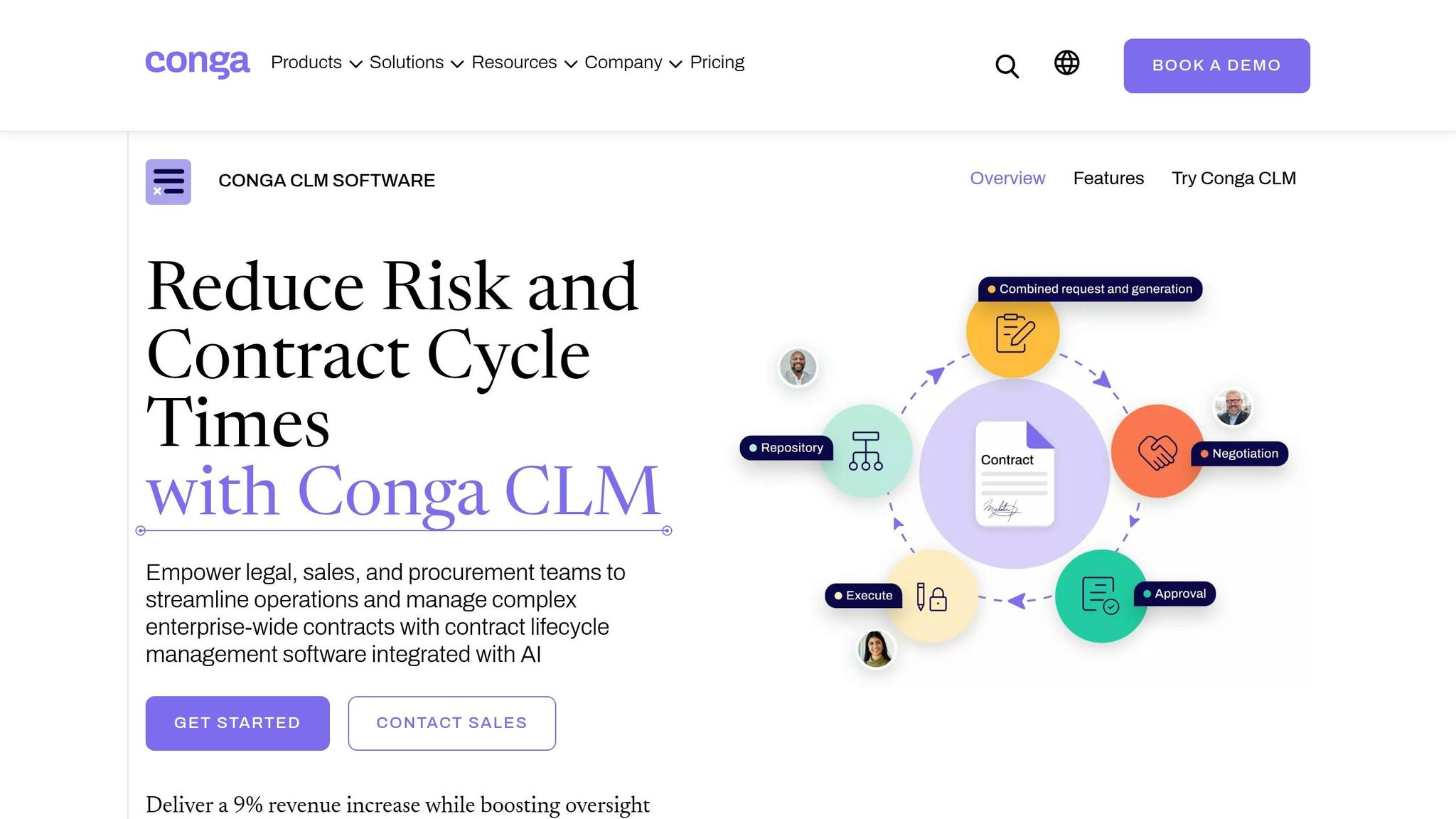Open the site search magnifier icon
The height and width of the screenshot is (819, 1456).
1007,66
